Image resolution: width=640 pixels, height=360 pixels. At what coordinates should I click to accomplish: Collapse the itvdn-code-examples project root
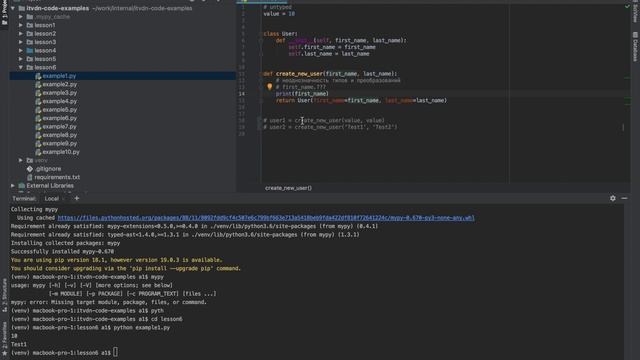tap(13, 8)
